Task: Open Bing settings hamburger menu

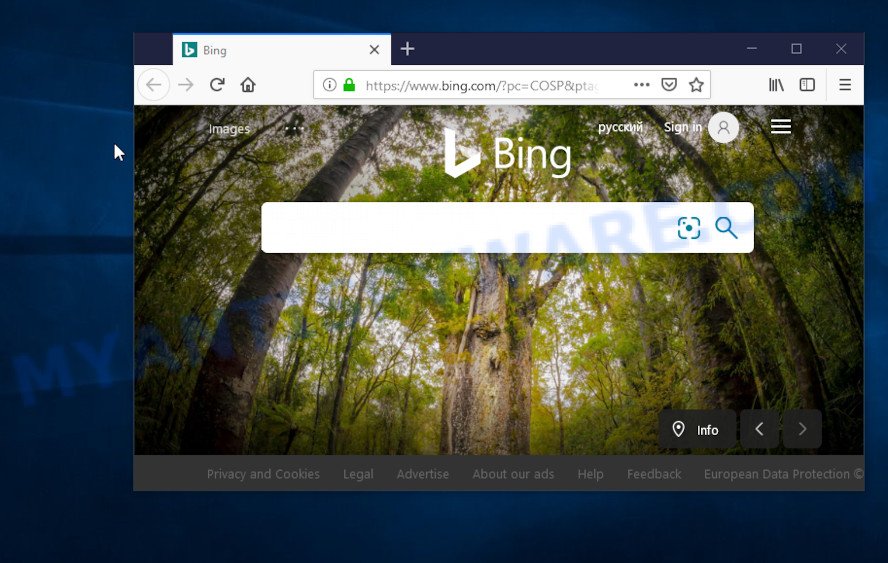Action: point(781,126)
